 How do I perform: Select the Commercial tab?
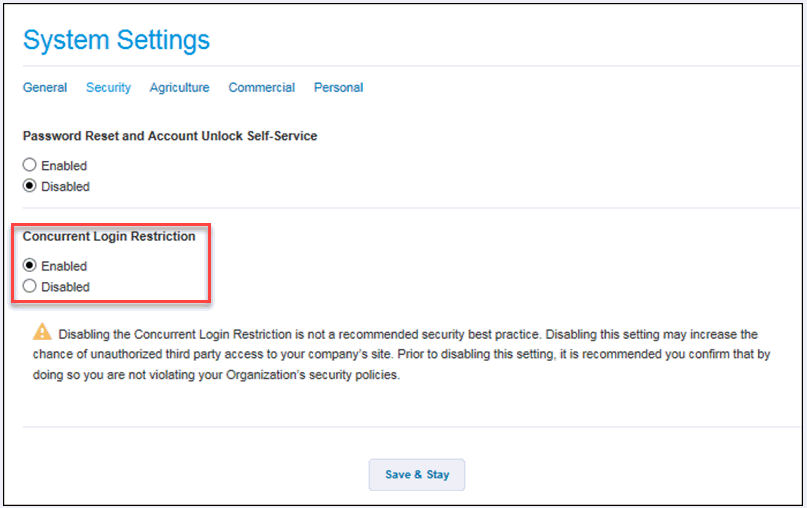[x=262, y=88]
